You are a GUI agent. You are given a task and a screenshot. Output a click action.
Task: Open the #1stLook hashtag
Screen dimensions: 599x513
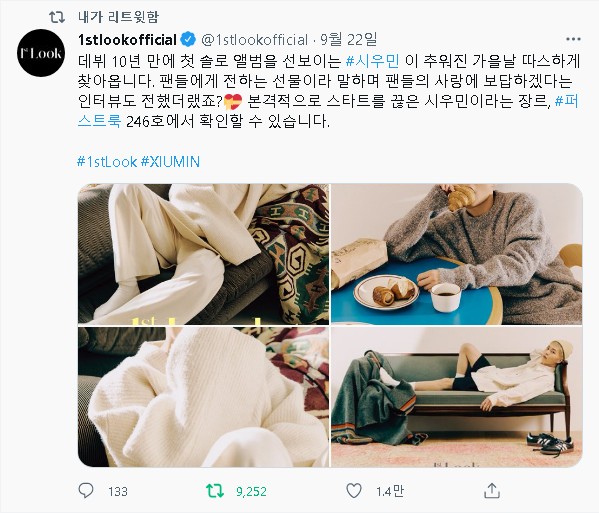[x=107, y=162]
